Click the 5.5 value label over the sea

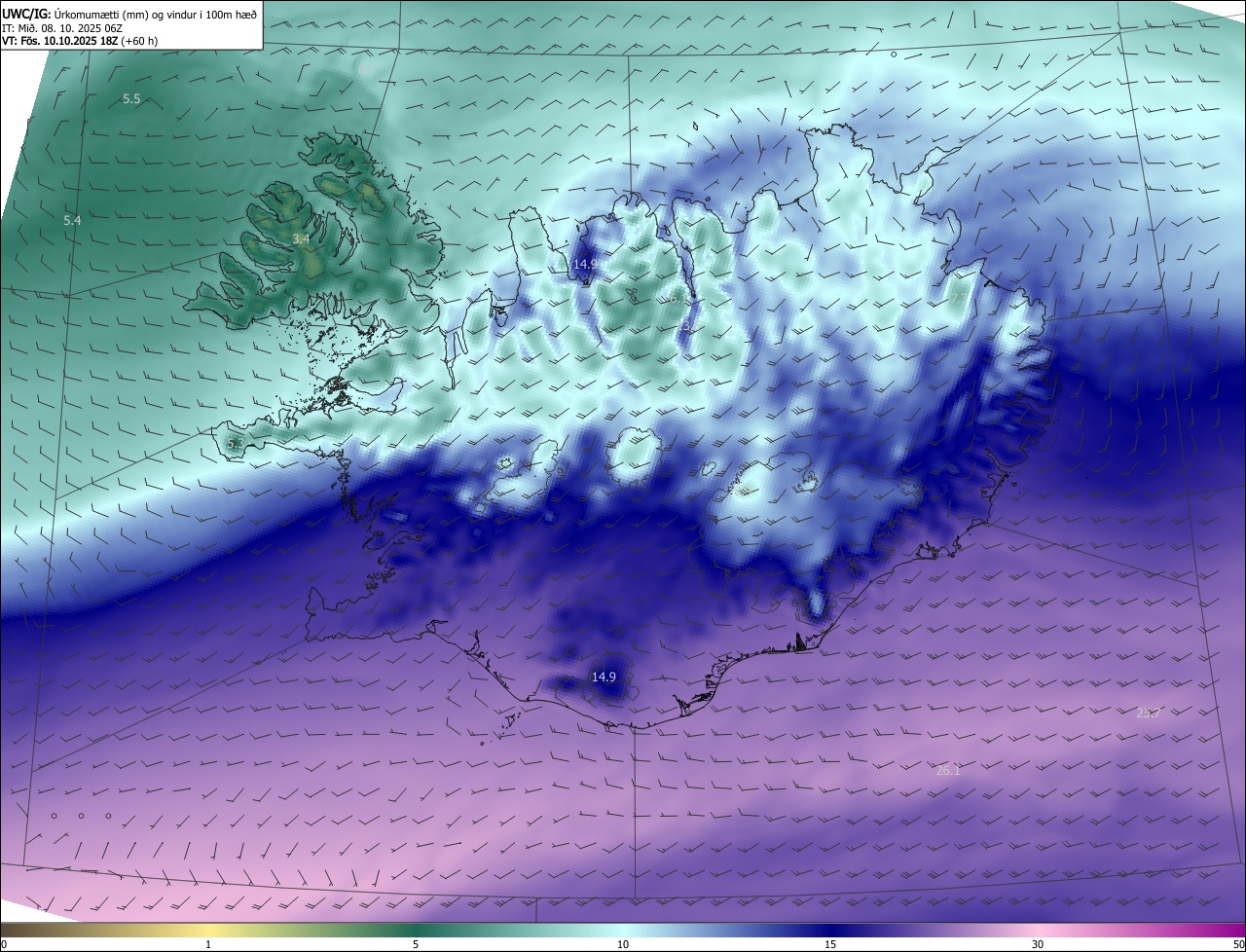coord(131,99)
